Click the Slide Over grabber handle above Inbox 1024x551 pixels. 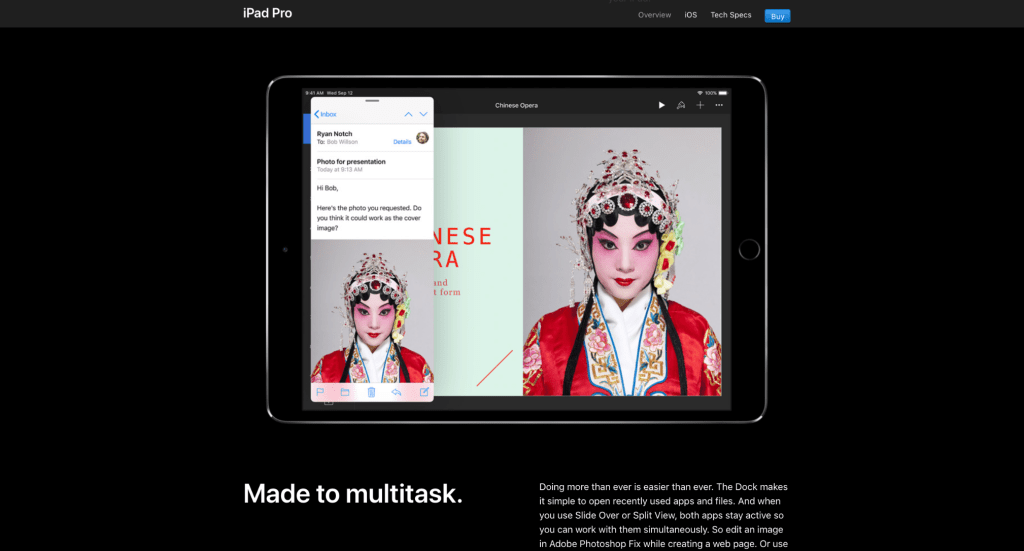[372, 101]
